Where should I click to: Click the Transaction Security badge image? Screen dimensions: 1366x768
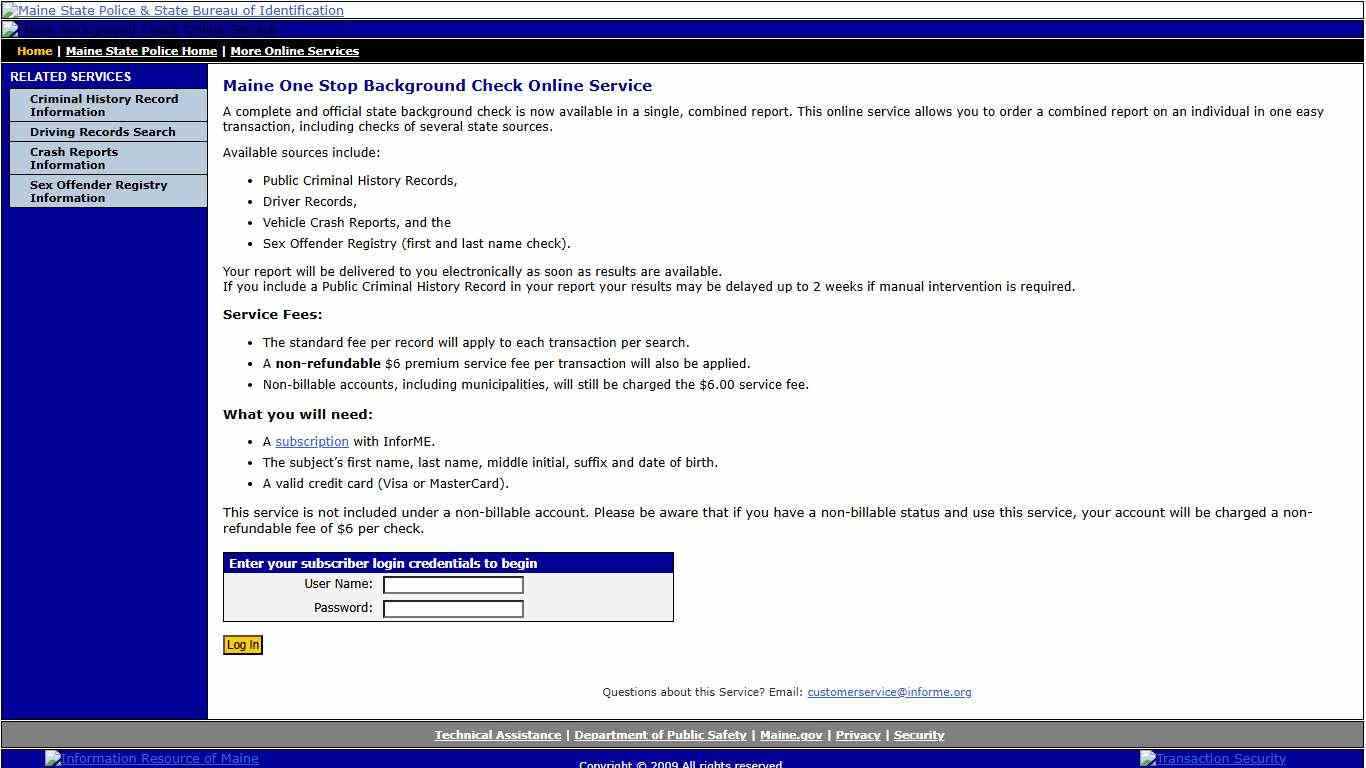coord(1213,759)
